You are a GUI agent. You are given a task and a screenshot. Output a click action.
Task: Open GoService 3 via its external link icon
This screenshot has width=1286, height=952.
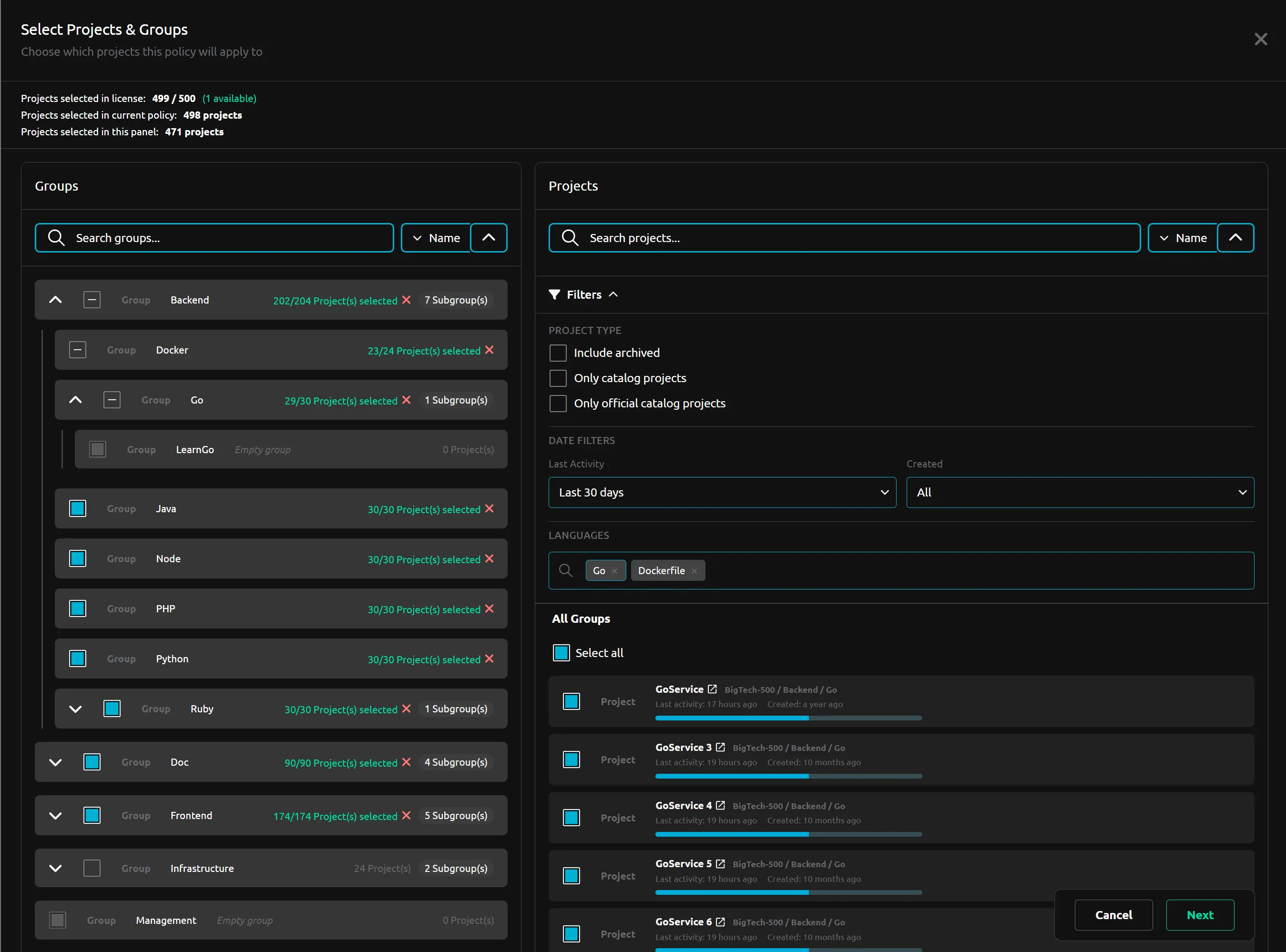[x=721, y=747]
